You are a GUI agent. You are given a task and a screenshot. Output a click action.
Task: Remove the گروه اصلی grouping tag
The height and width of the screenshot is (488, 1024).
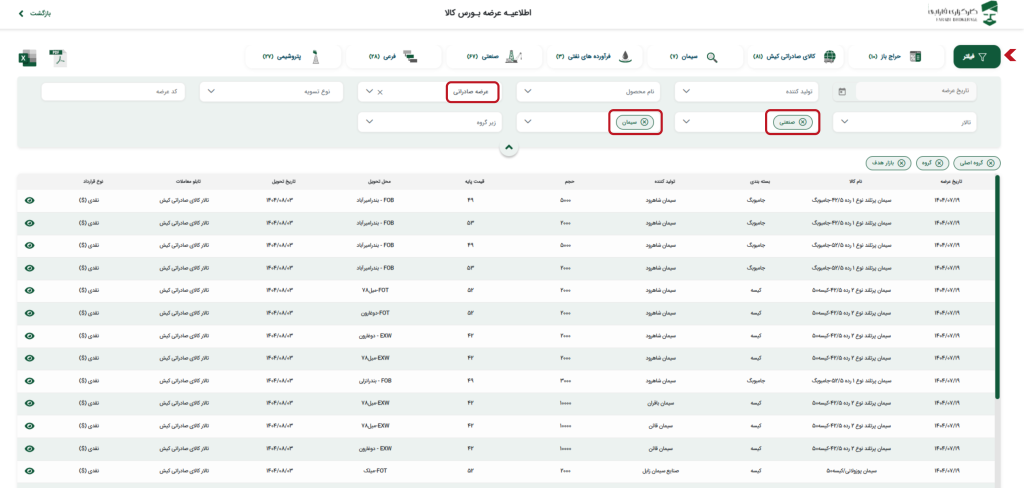pos(991,162)
